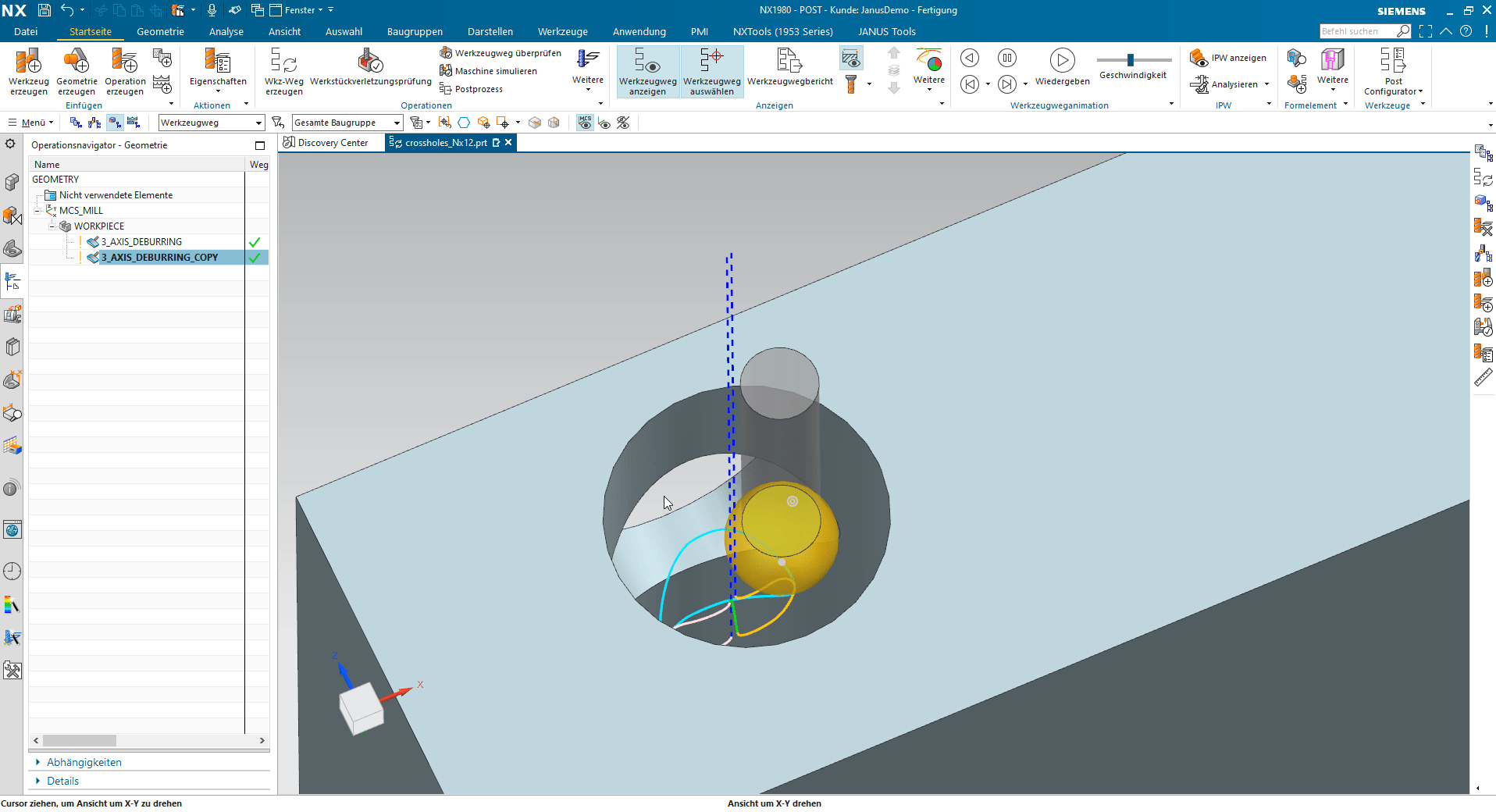The height and width of the screenshot is (812, 1496).
Task: Collapse the WORKPIECE tree node
Action: click(x=53, y=226)
